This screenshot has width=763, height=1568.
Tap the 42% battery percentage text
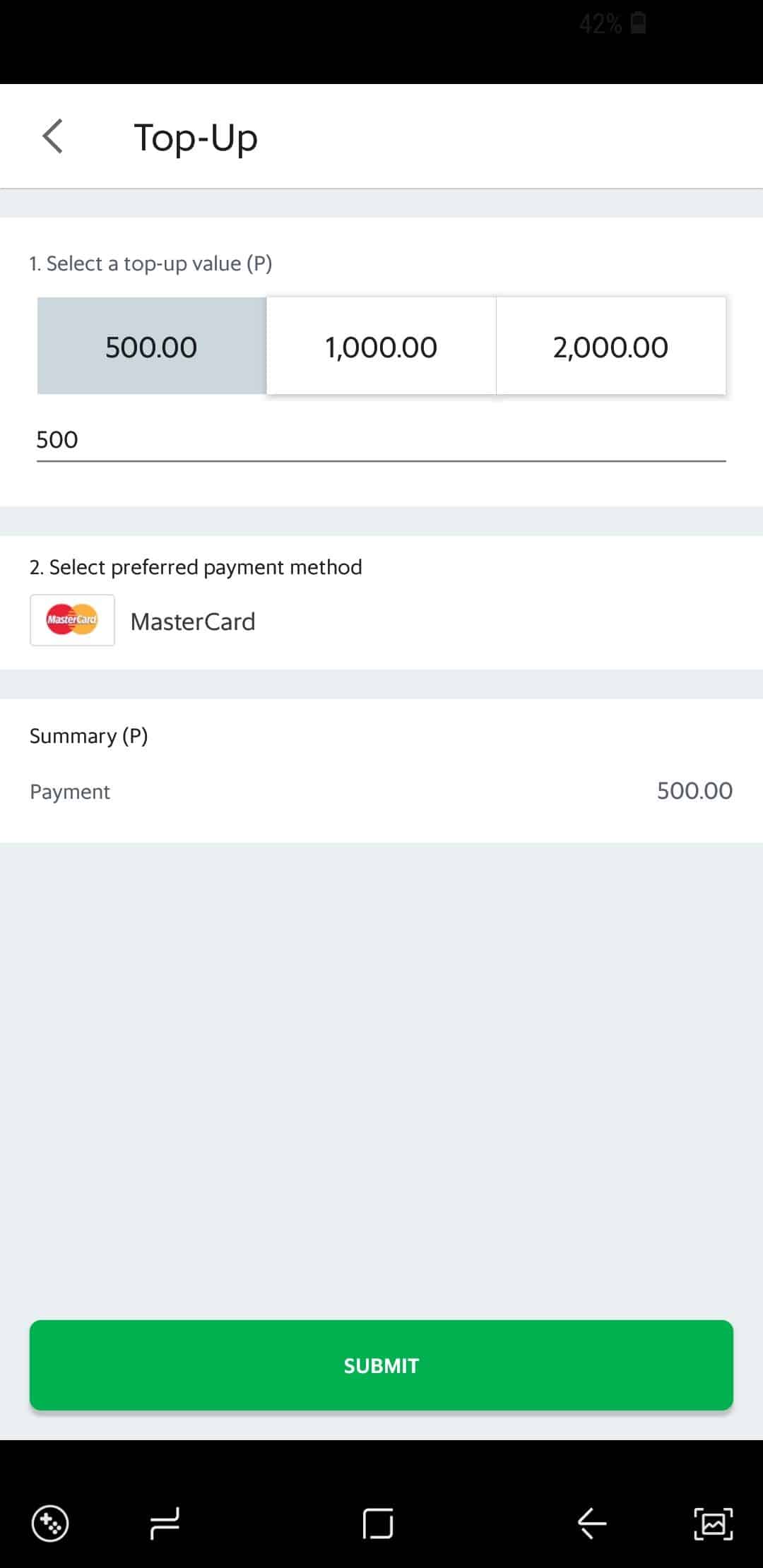600,24
